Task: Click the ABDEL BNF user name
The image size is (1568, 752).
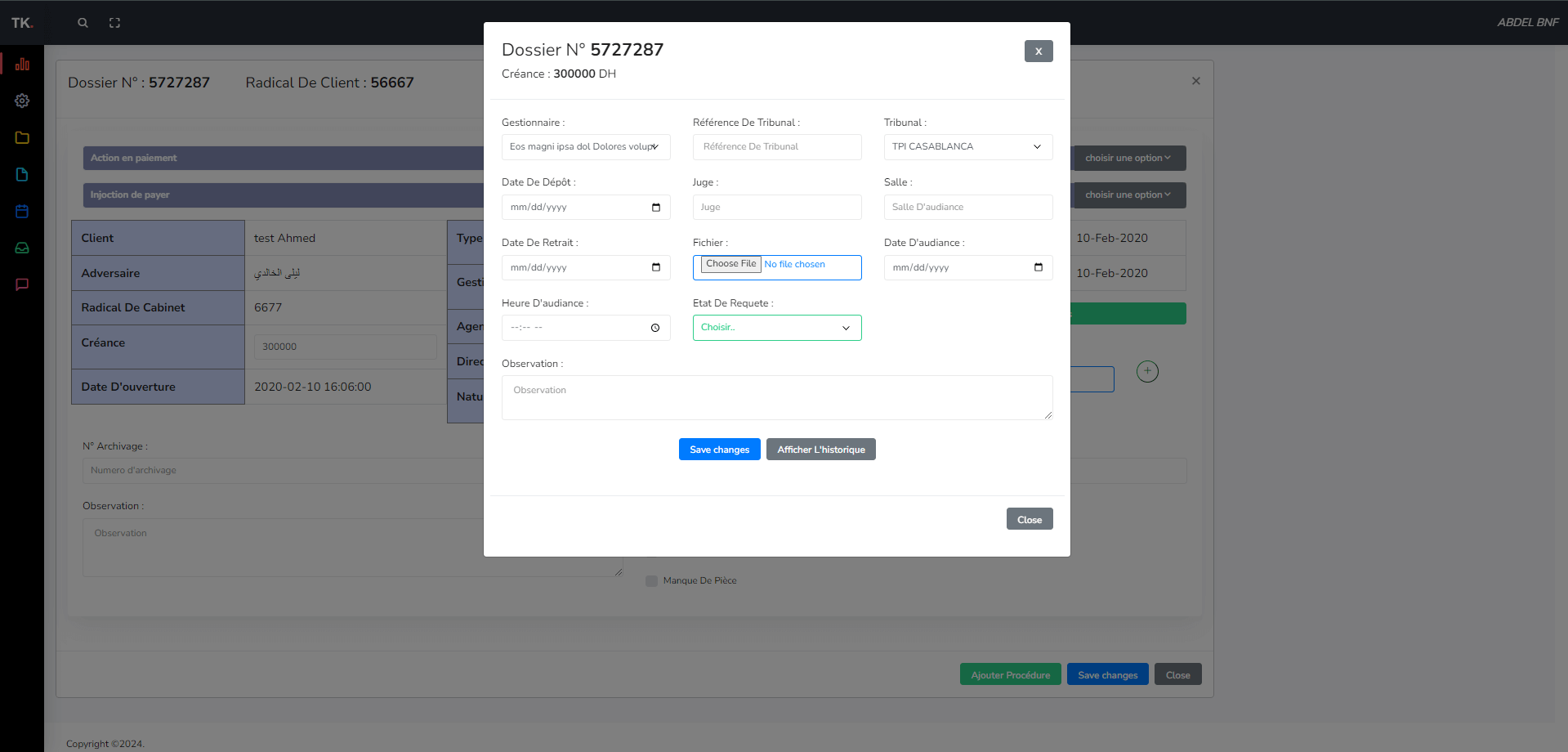Action: pyautogui.click(x=1528, y=22)
